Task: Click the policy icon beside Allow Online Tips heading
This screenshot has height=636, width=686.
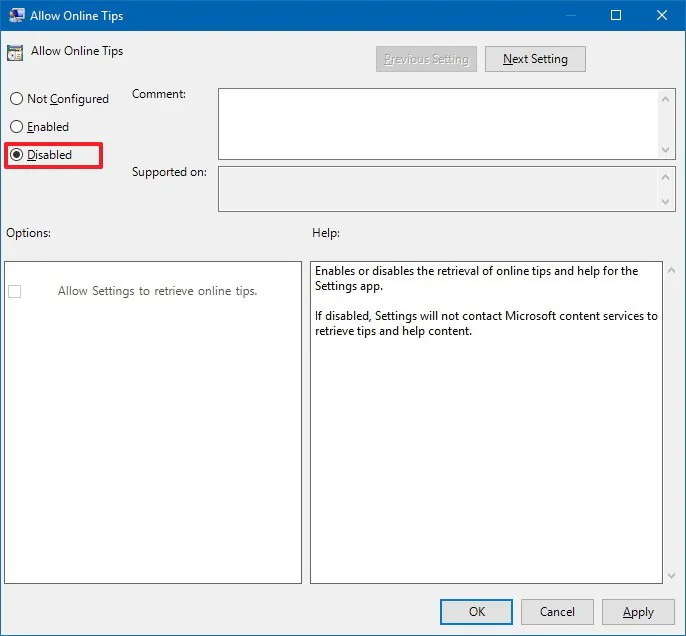Action: click(x=15, y=53)
